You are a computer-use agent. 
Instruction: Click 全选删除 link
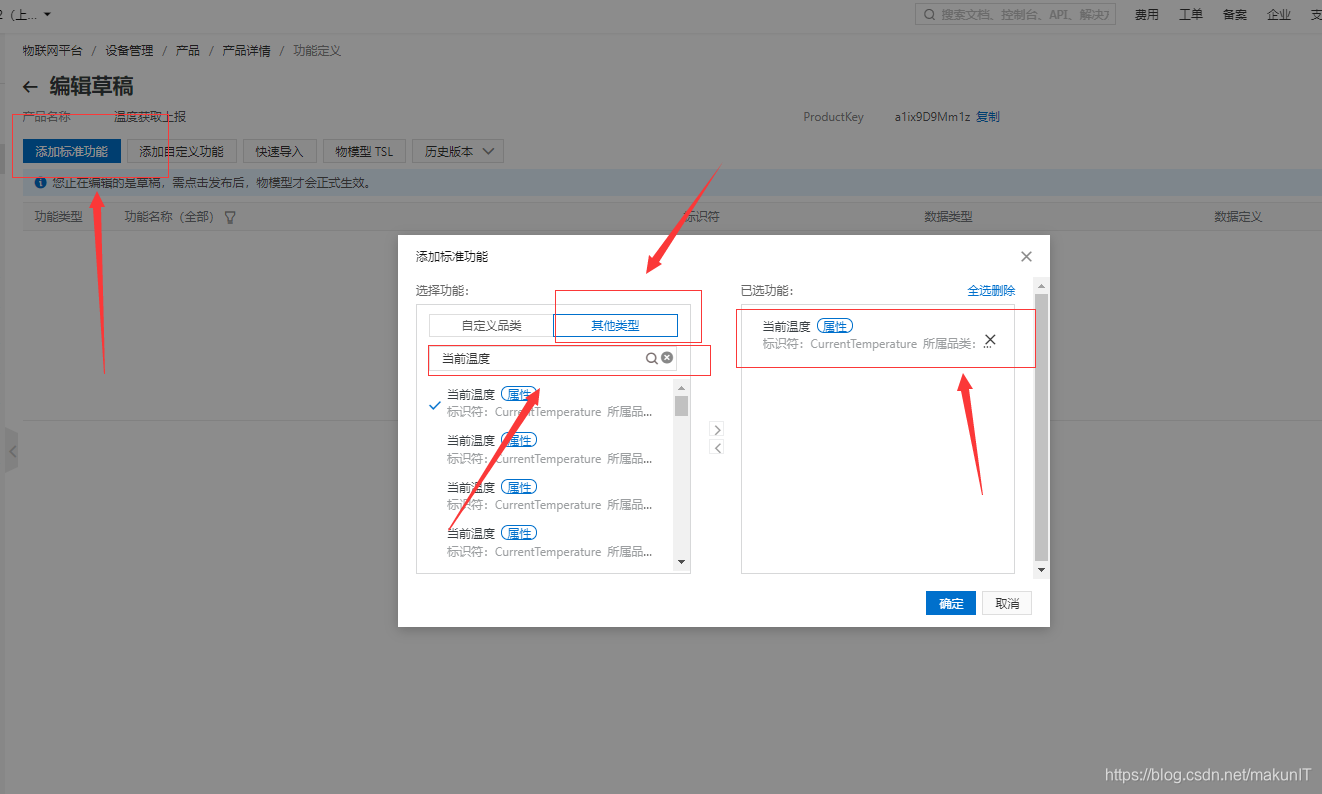click(991, 291)
